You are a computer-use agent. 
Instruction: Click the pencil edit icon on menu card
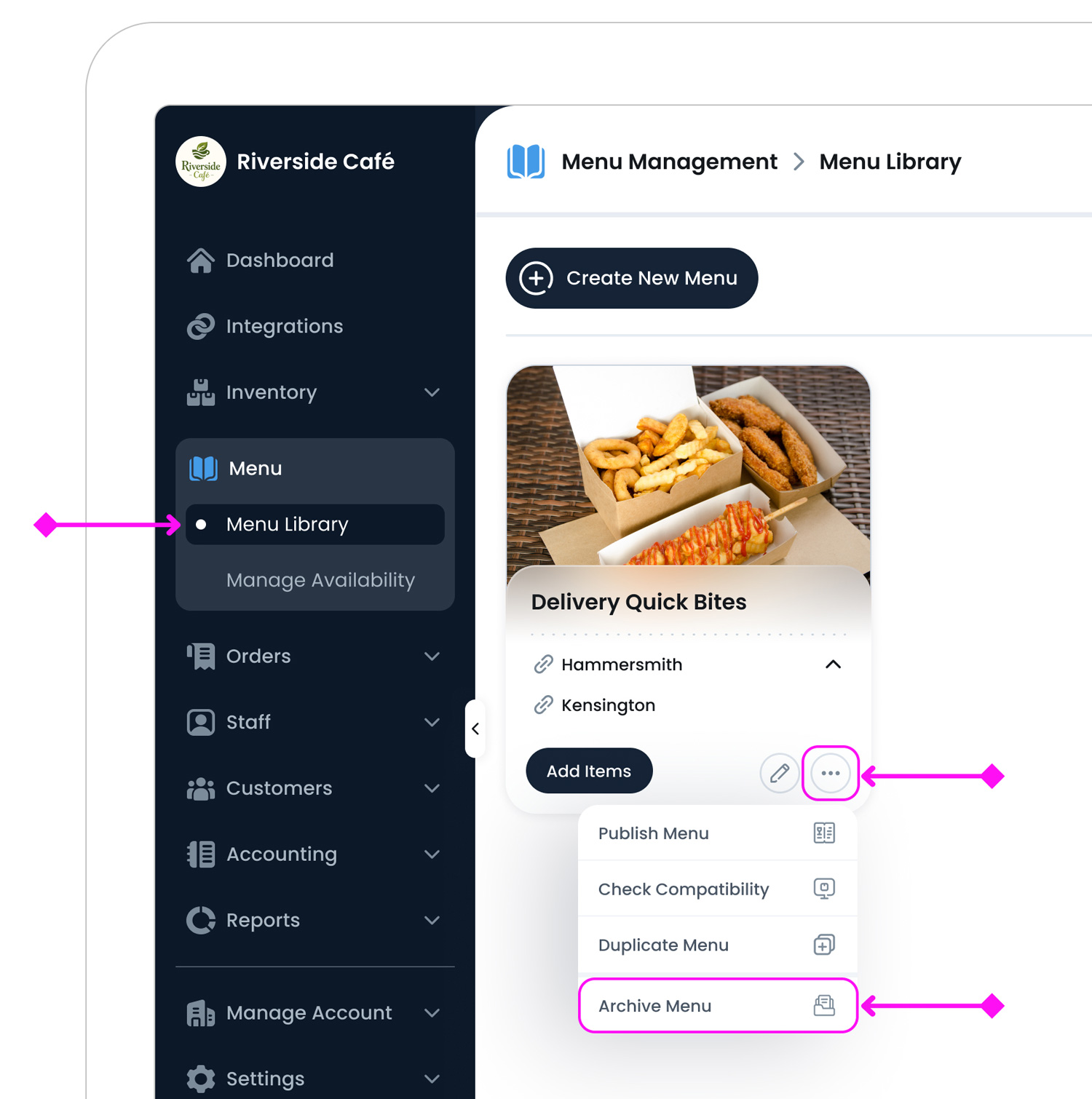[779, 772]
